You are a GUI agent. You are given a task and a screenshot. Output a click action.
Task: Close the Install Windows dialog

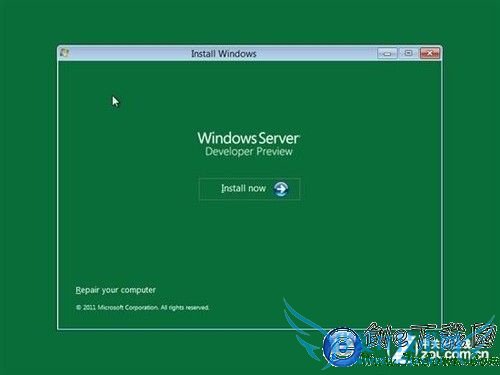(430, 53)
